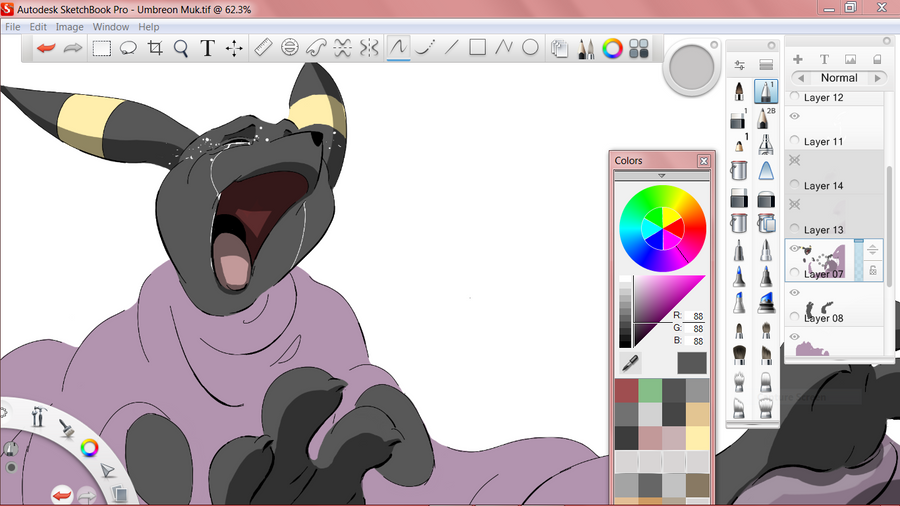Enable the Ellipse guide tool
Image resolution: width=900 pixels, height=506 pixels.
(x=290, y=48)
